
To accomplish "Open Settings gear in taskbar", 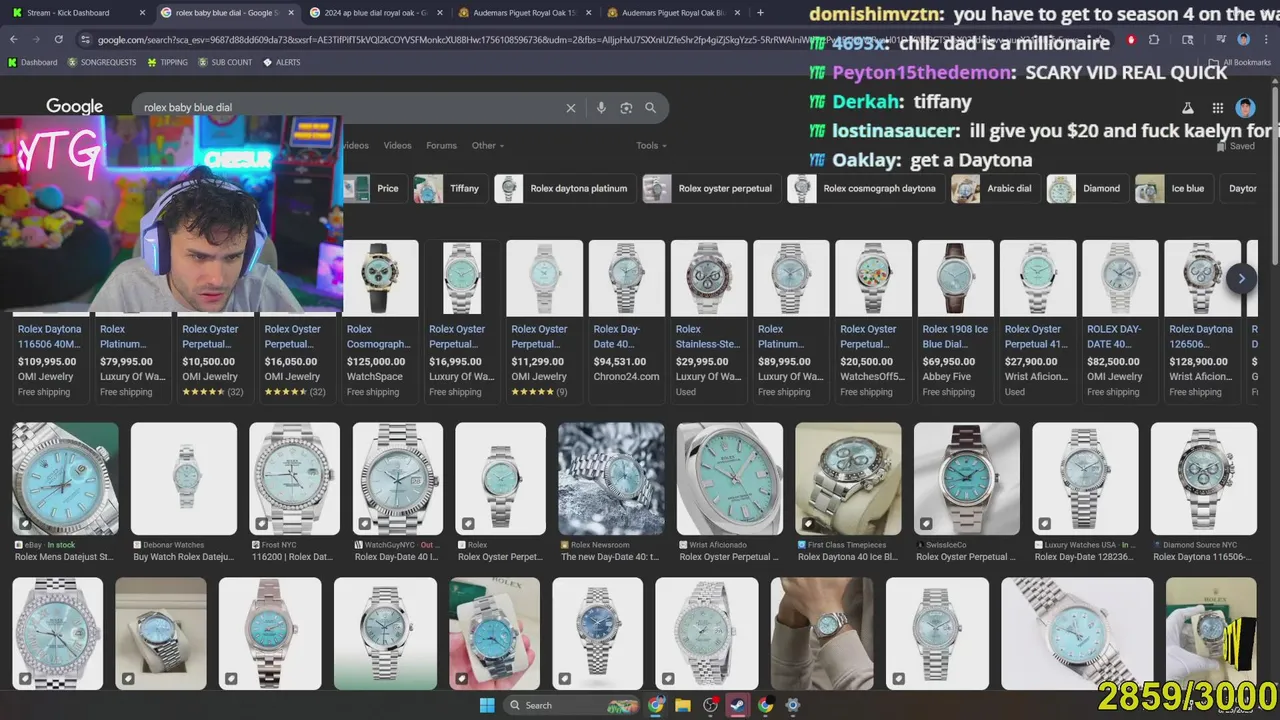I will pyautogui.click(x=793, y=705).
